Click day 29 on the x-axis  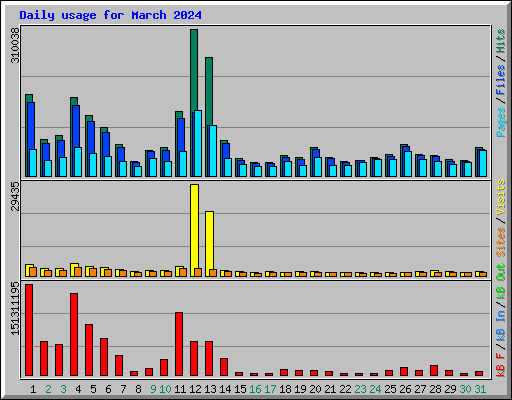click(450, 389)
